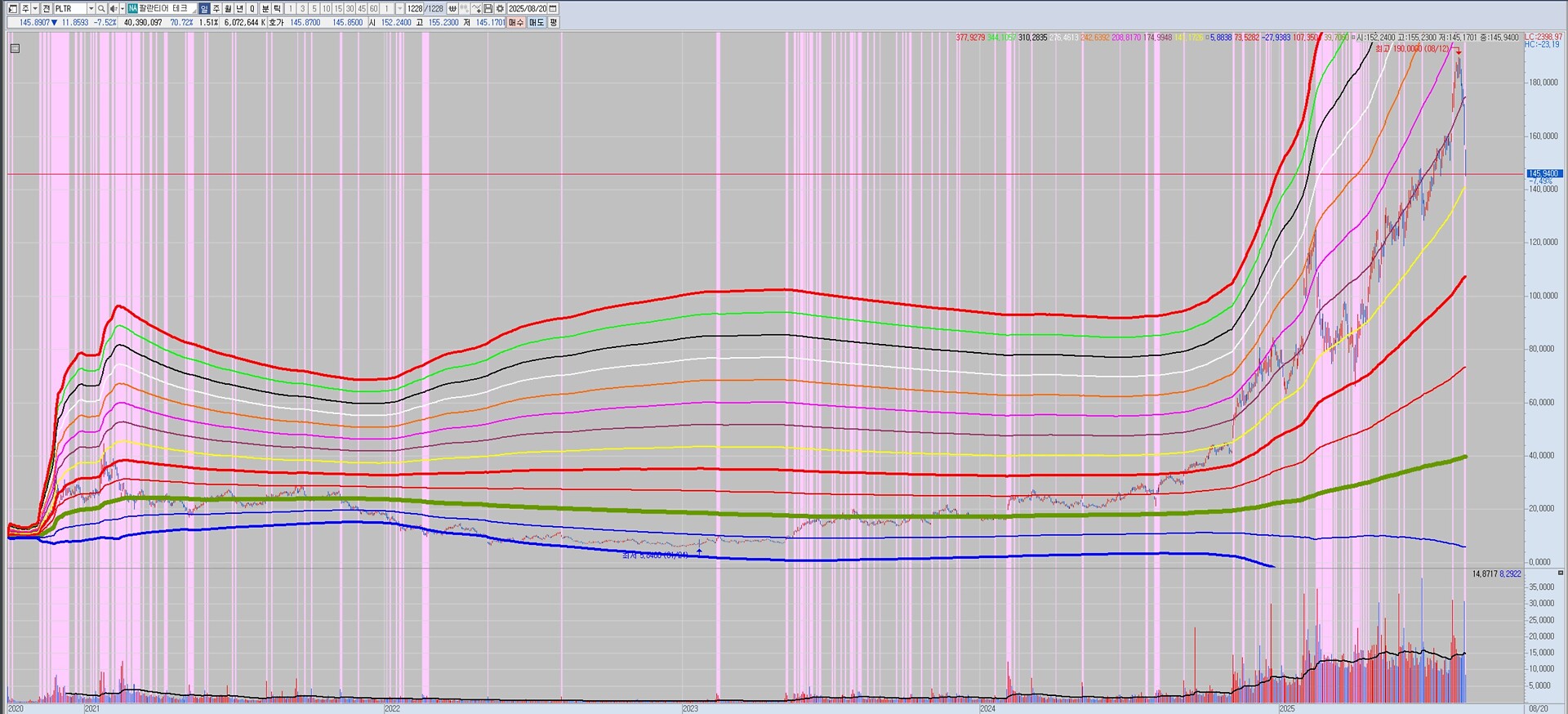Click the 매수 buy button
This screenshot has height=714, width=1568.
[516, 22]
